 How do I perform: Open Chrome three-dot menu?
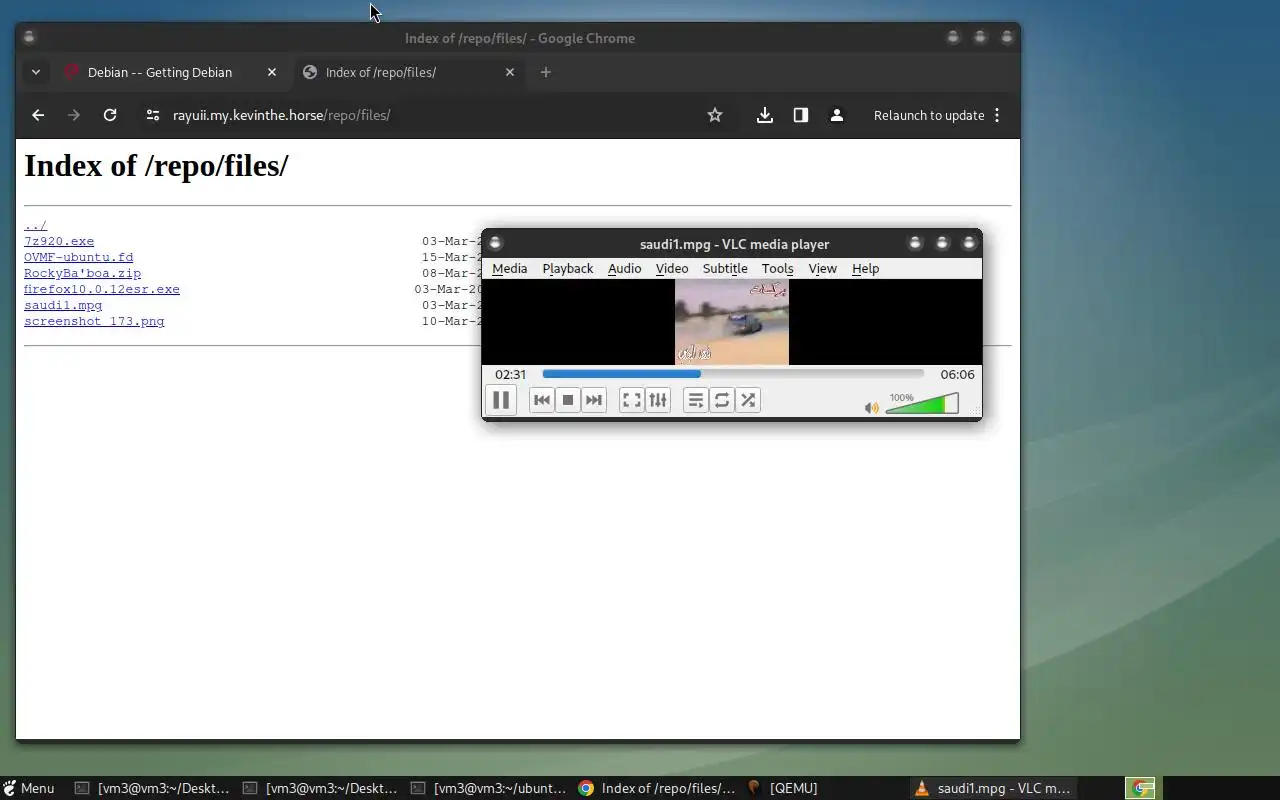coord(997,115)
